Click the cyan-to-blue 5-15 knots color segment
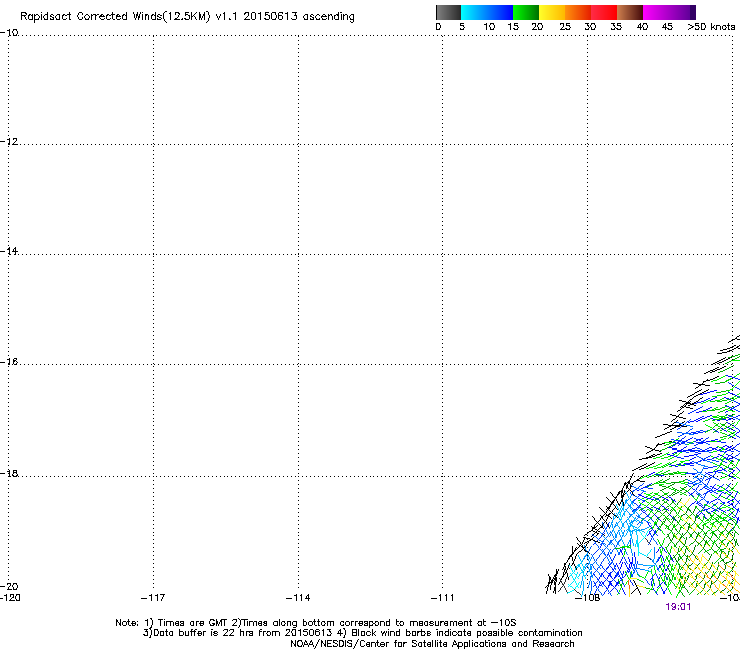The image size is (740, 650). pos(487,12)
